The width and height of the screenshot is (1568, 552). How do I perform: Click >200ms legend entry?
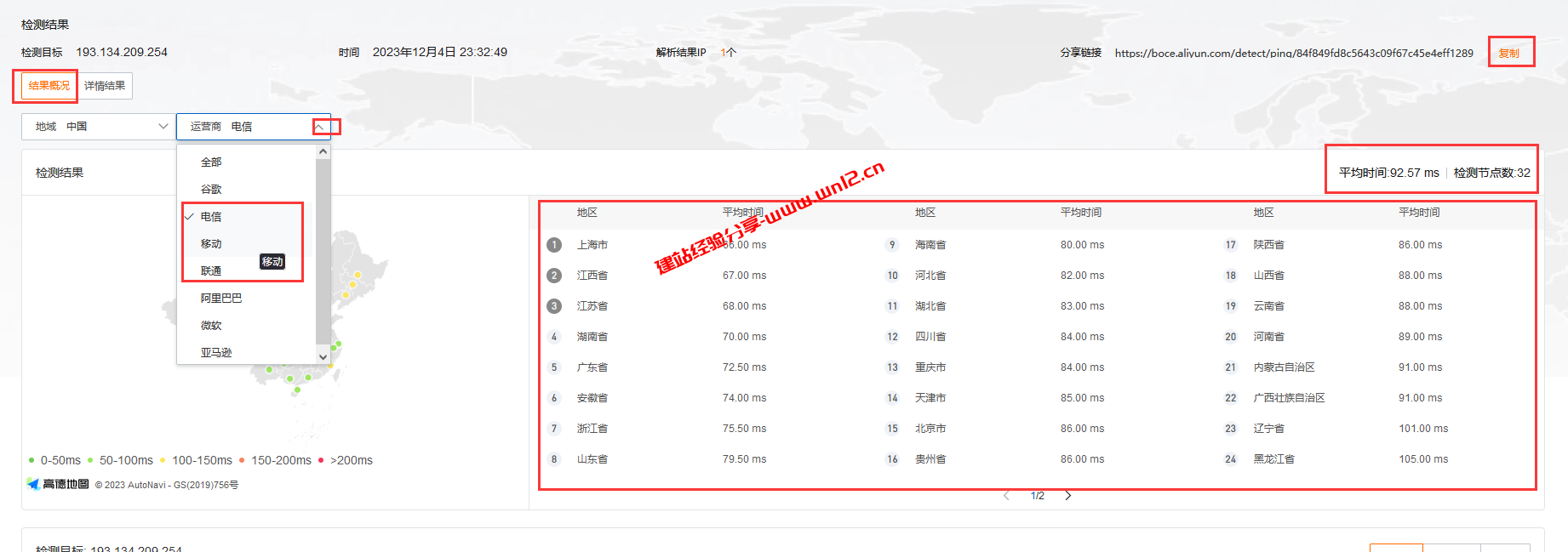346,460
